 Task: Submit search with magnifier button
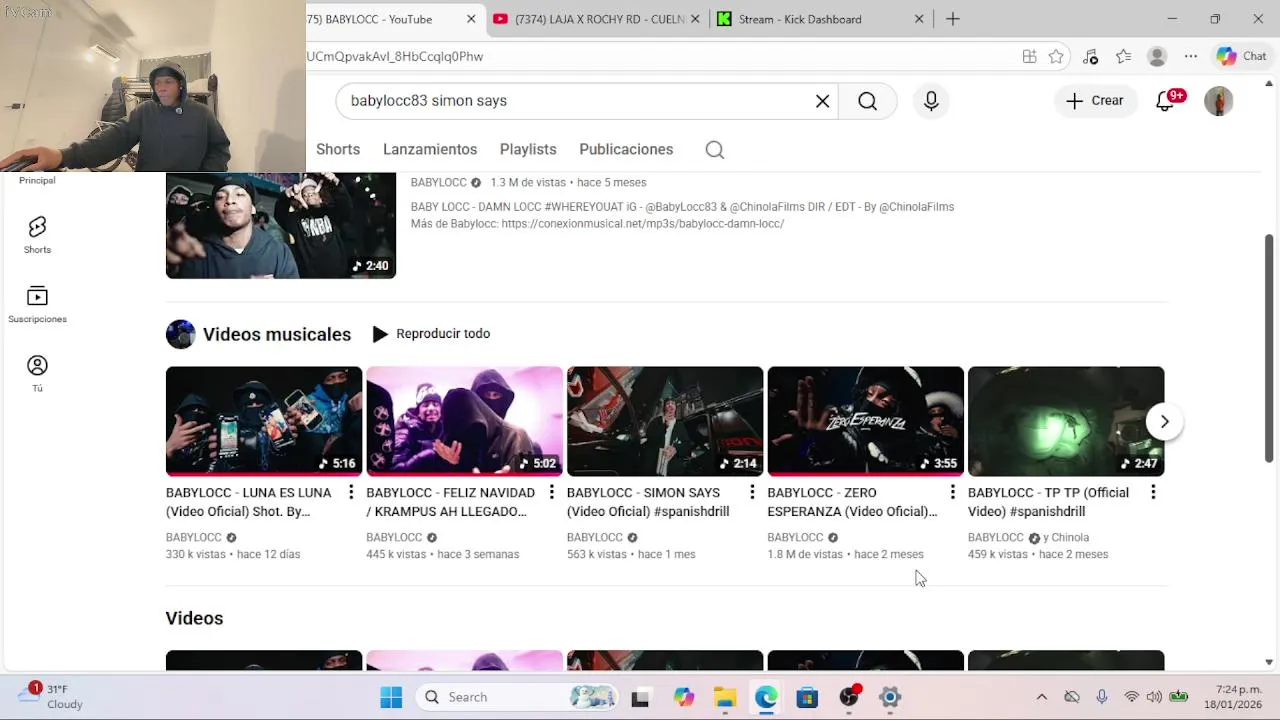pyautogui.click(x=867, y=101)
